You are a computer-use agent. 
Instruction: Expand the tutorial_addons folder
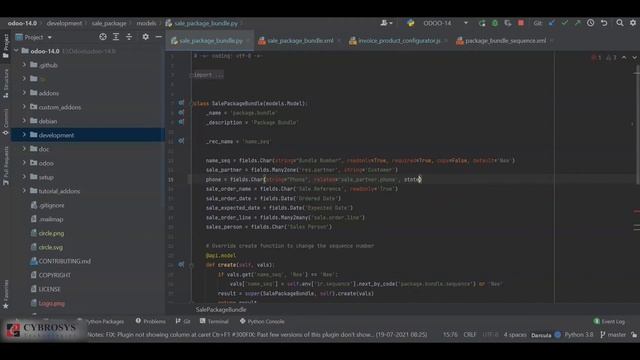coord(24,191)
